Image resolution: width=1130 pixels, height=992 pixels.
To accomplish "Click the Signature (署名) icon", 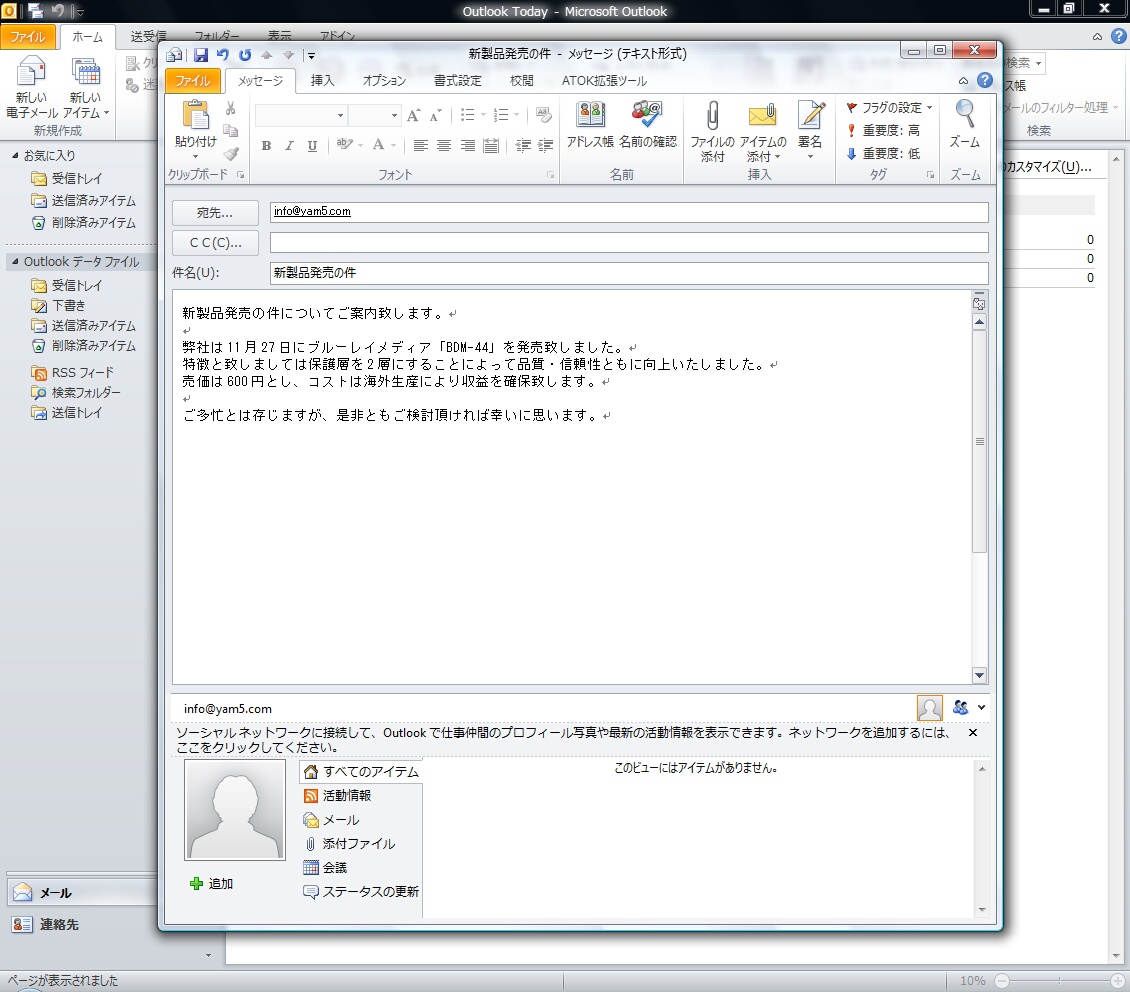I will coord(811,115).
